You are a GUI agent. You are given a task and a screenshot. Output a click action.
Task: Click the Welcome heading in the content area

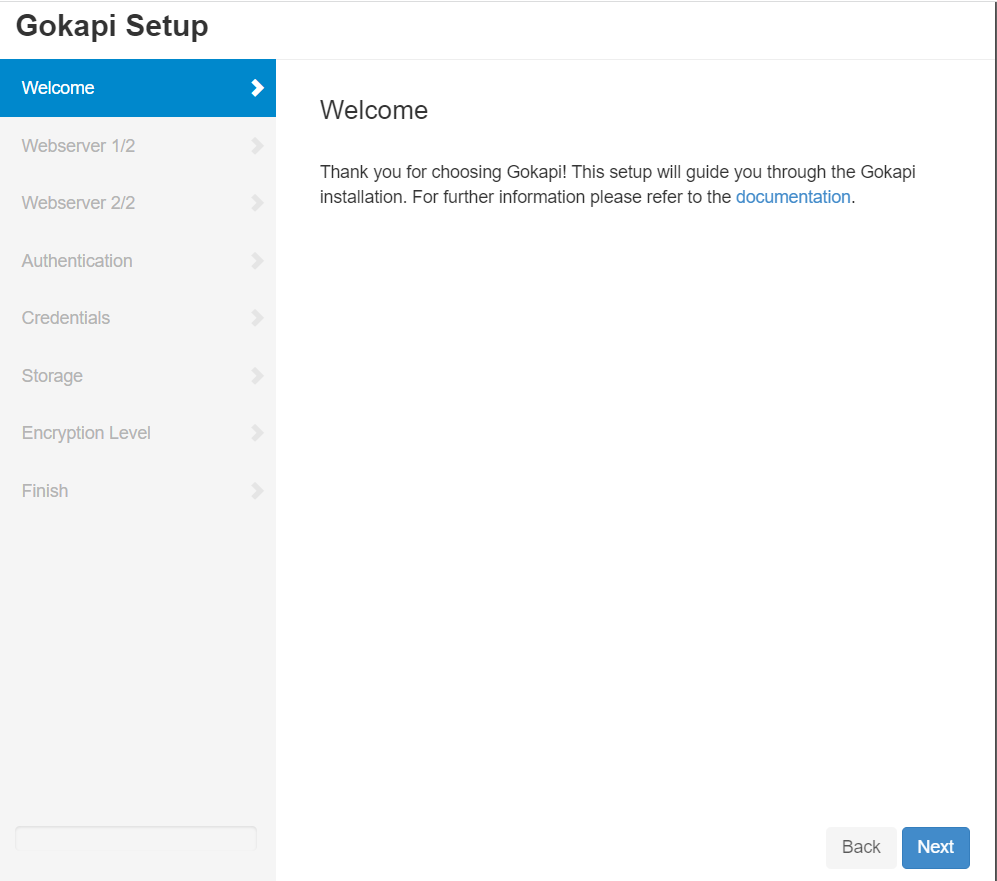pyautogui.click(x=374, y=111)
